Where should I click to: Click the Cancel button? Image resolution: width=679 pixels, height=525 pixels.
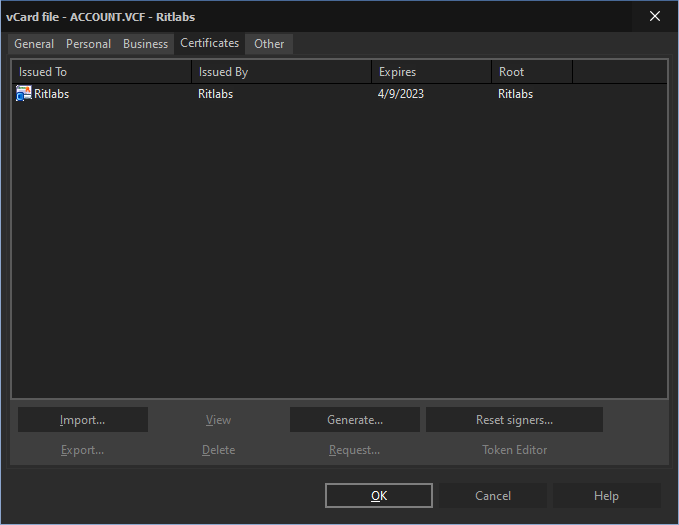493,496
